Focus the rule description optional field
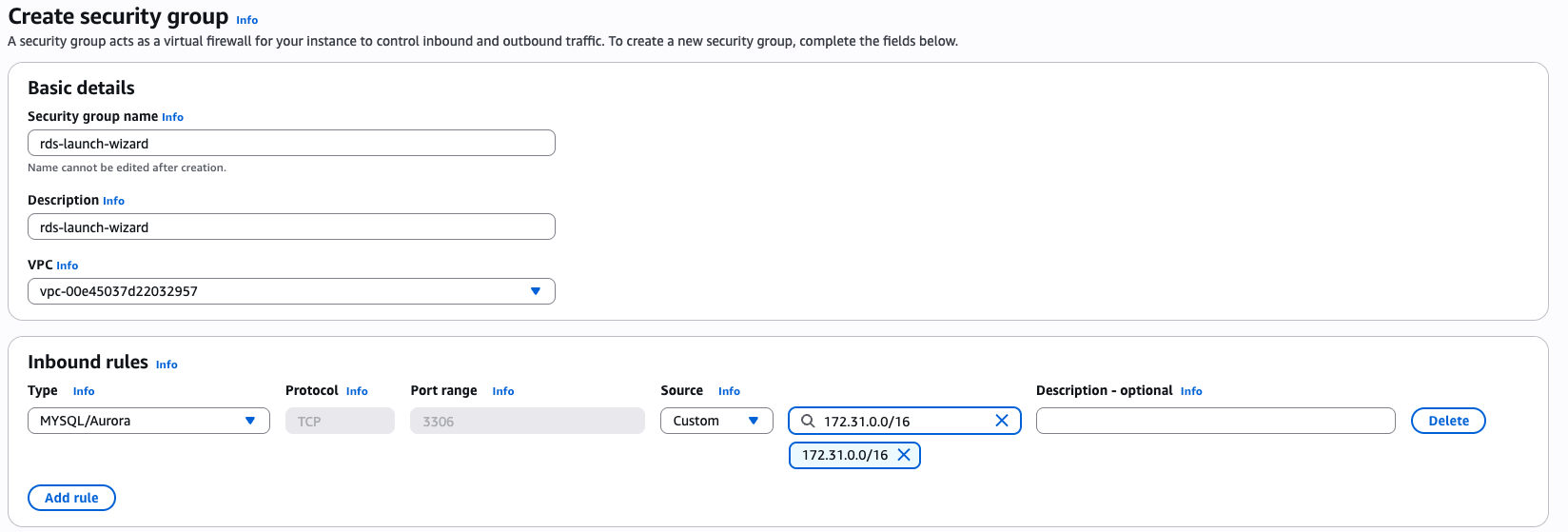Screen dimensions: 1568x532 coord(1216,421)
